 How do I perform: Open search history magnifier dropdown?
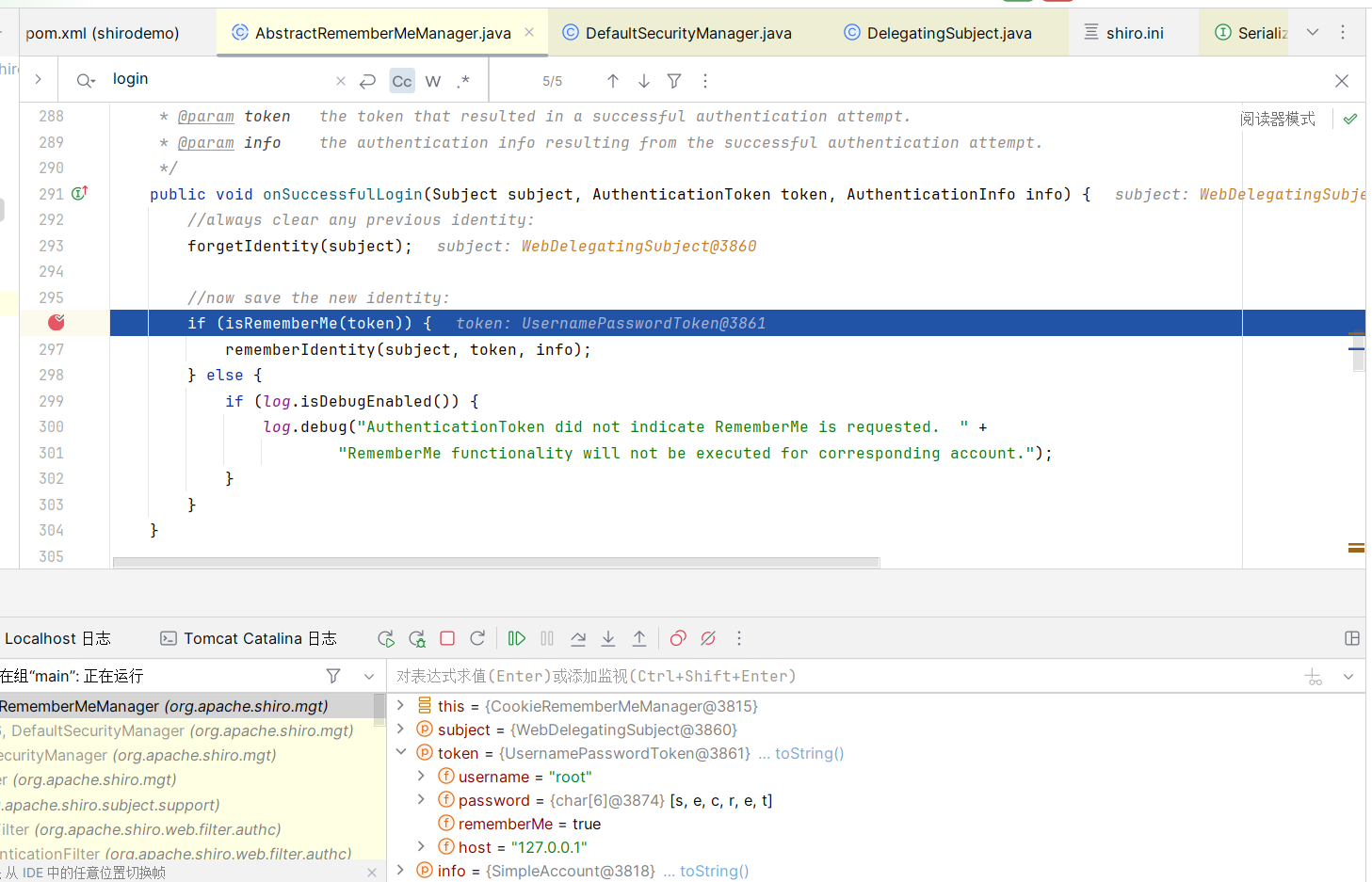coord(86,81)
